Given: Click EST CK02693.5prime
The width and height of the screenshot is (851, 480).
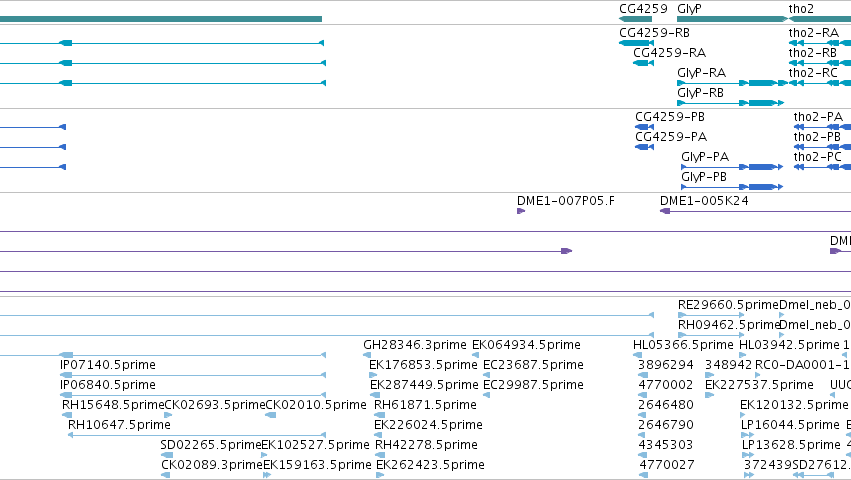Looking at the screenshot, I should 214,406.
